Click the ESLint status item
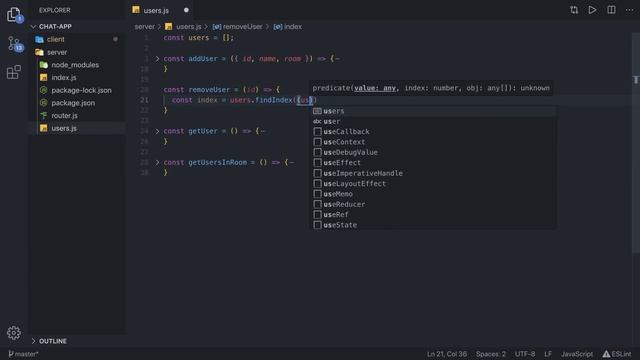The width and height of the screenshot is (640, 360). pos(617,354)
